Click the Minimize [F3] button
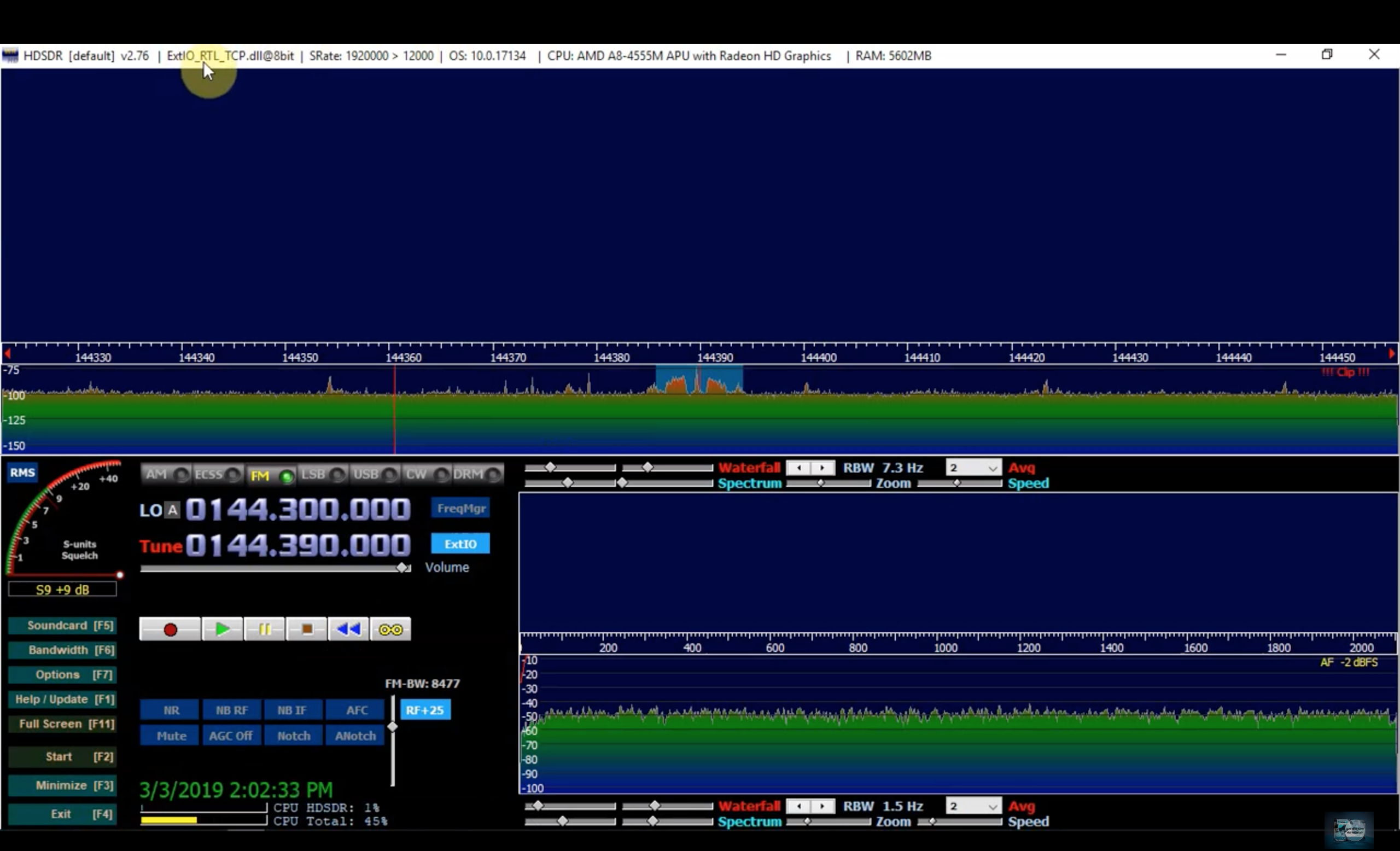The height and width of the screenshot is (851, 1400). click(63, 786)
